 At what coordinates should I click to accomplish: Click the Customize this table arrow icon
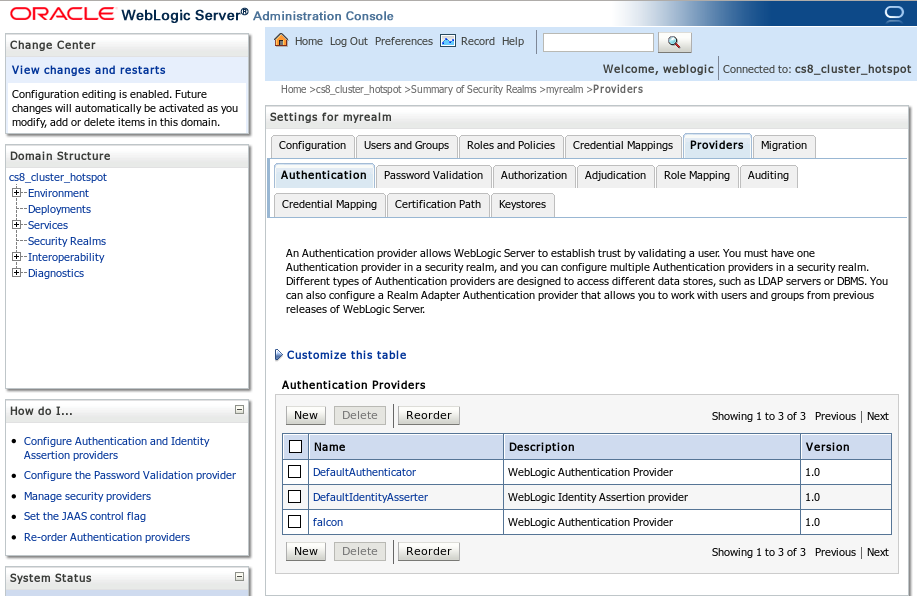pos(279,355)
